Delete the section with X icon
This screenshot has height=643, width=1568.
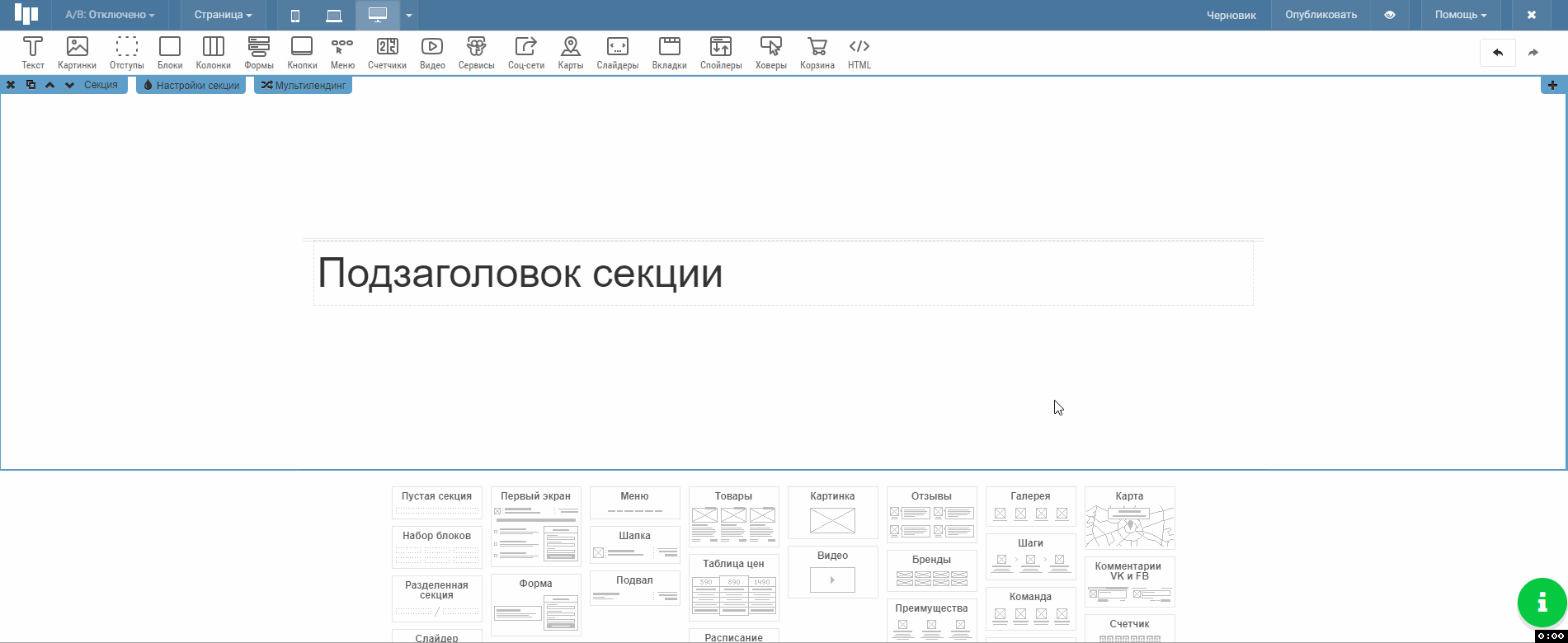tap(11, 85)
